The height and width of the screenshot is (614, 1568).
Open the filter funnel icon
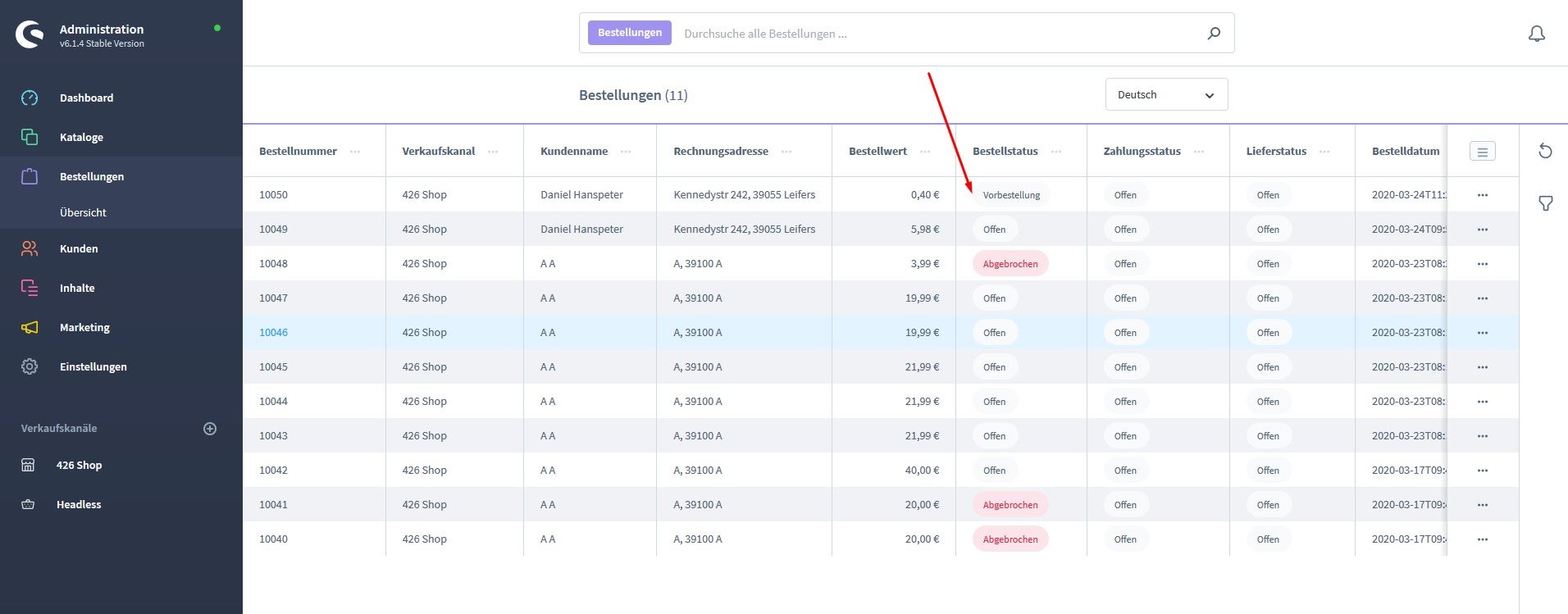coord(1545,203)
